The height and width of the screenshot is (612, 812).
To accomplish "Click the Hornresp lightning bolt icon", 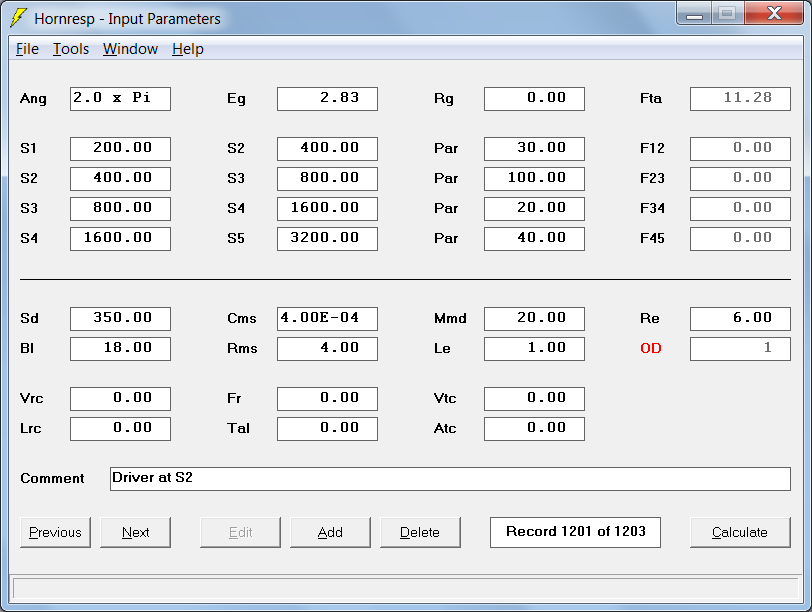I will click(x=19, y=18).
